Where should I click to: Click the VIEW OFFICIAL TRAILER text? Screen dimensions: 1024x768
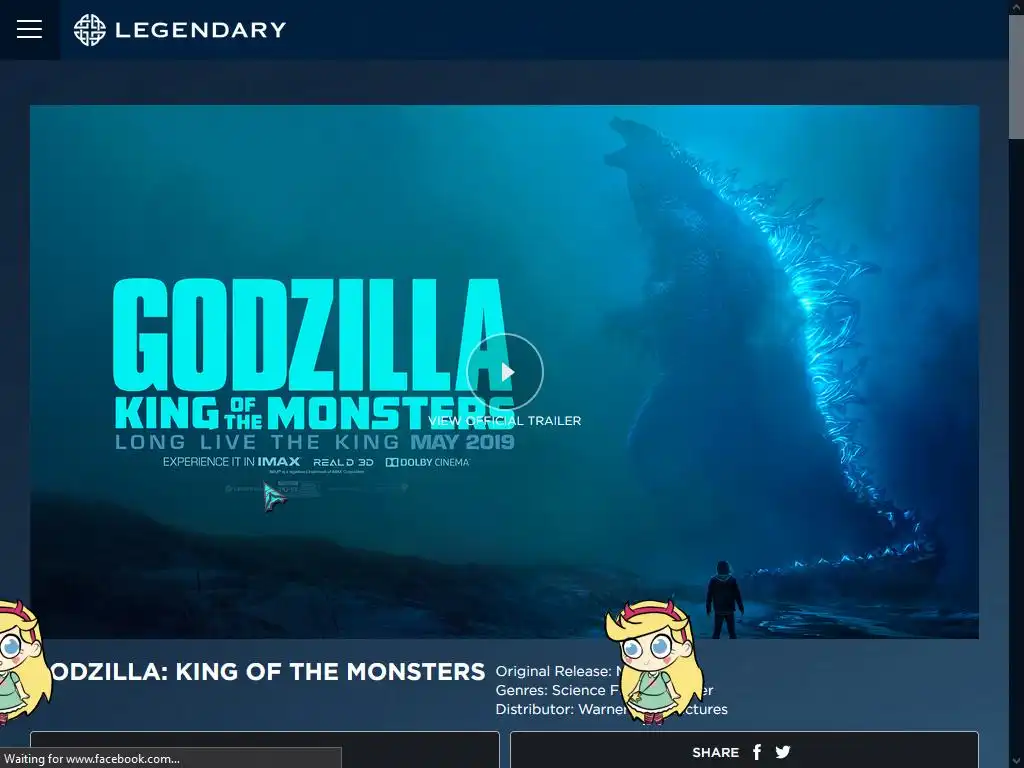pos(505,421)
